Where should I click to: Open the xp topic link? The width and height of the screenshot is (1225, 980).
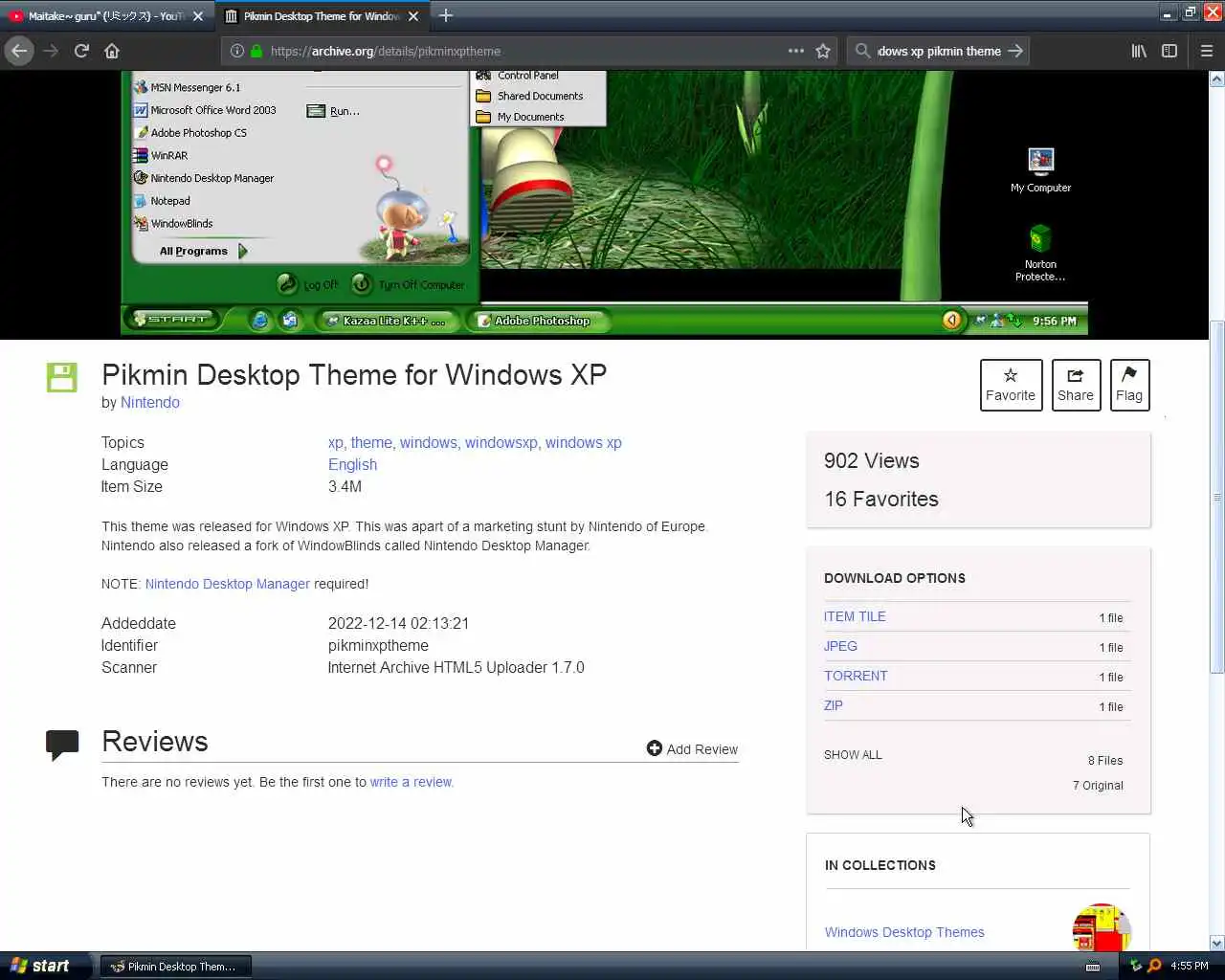point(335,443)
